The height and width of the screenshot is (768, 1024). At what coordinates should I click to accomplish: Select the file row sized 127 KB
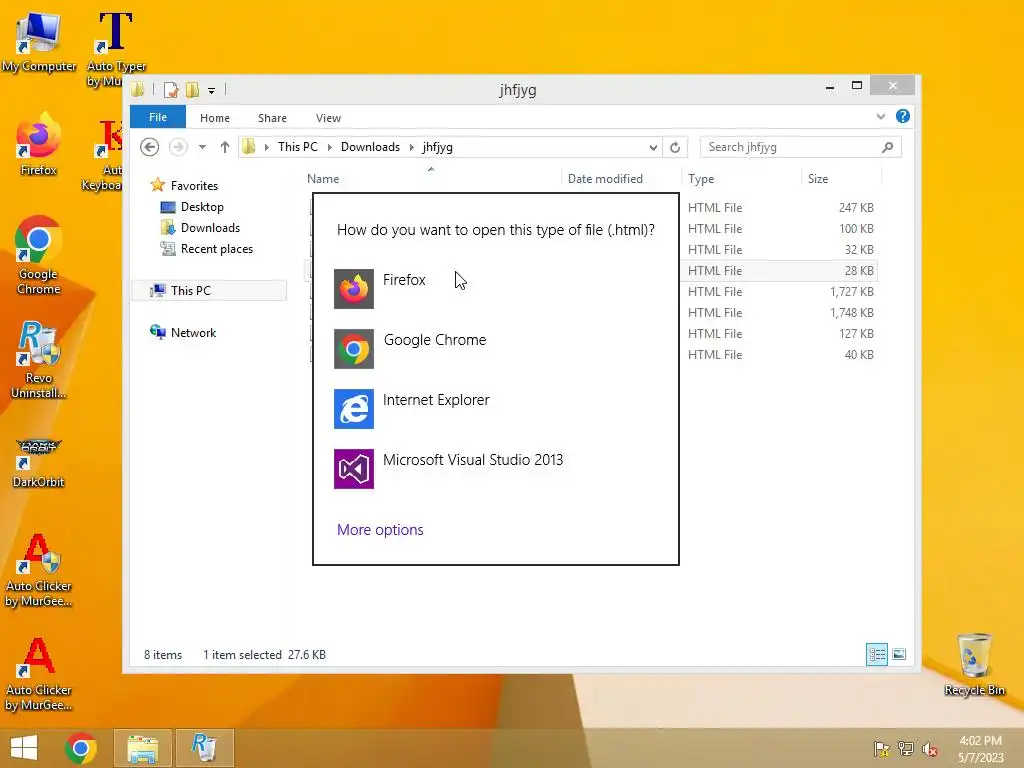click(780, 333)
